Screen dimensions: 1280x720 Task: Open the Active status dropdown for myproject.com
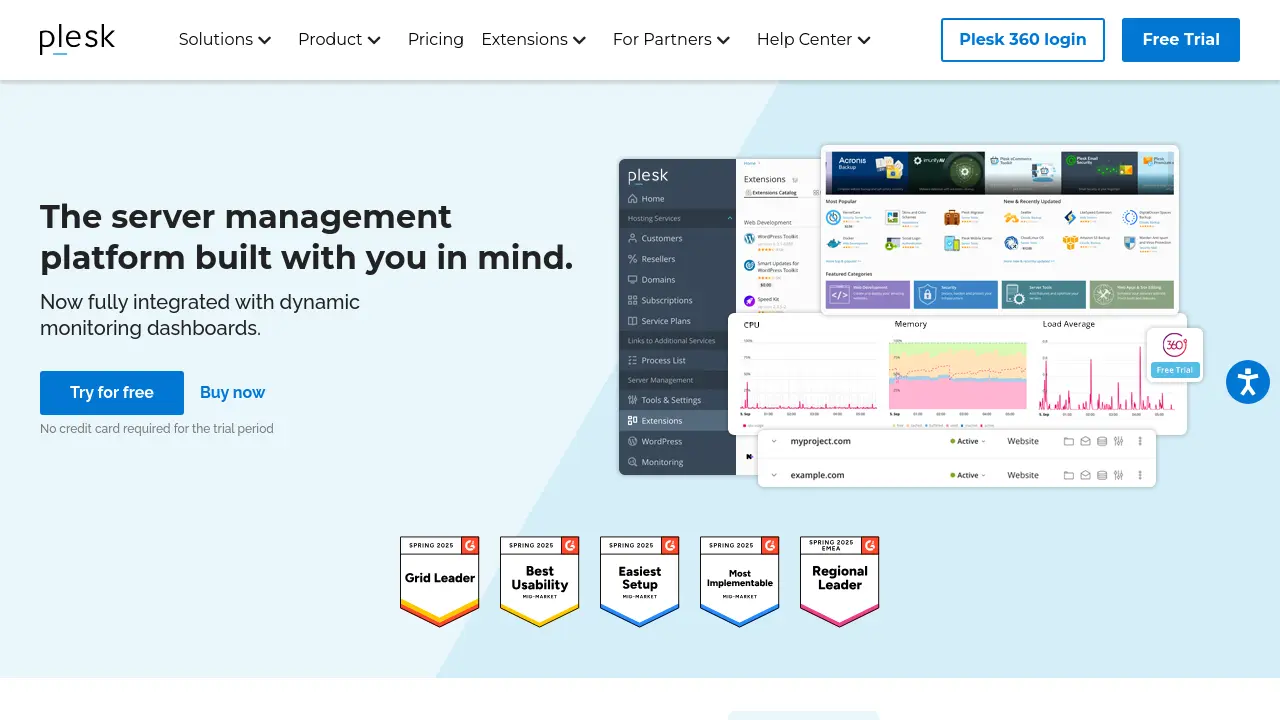tap(968, 441)
